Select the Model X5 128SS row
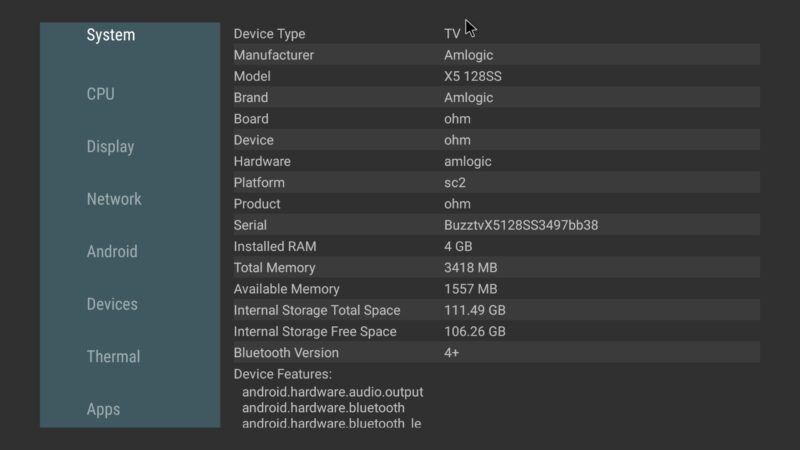 point(495,77)
